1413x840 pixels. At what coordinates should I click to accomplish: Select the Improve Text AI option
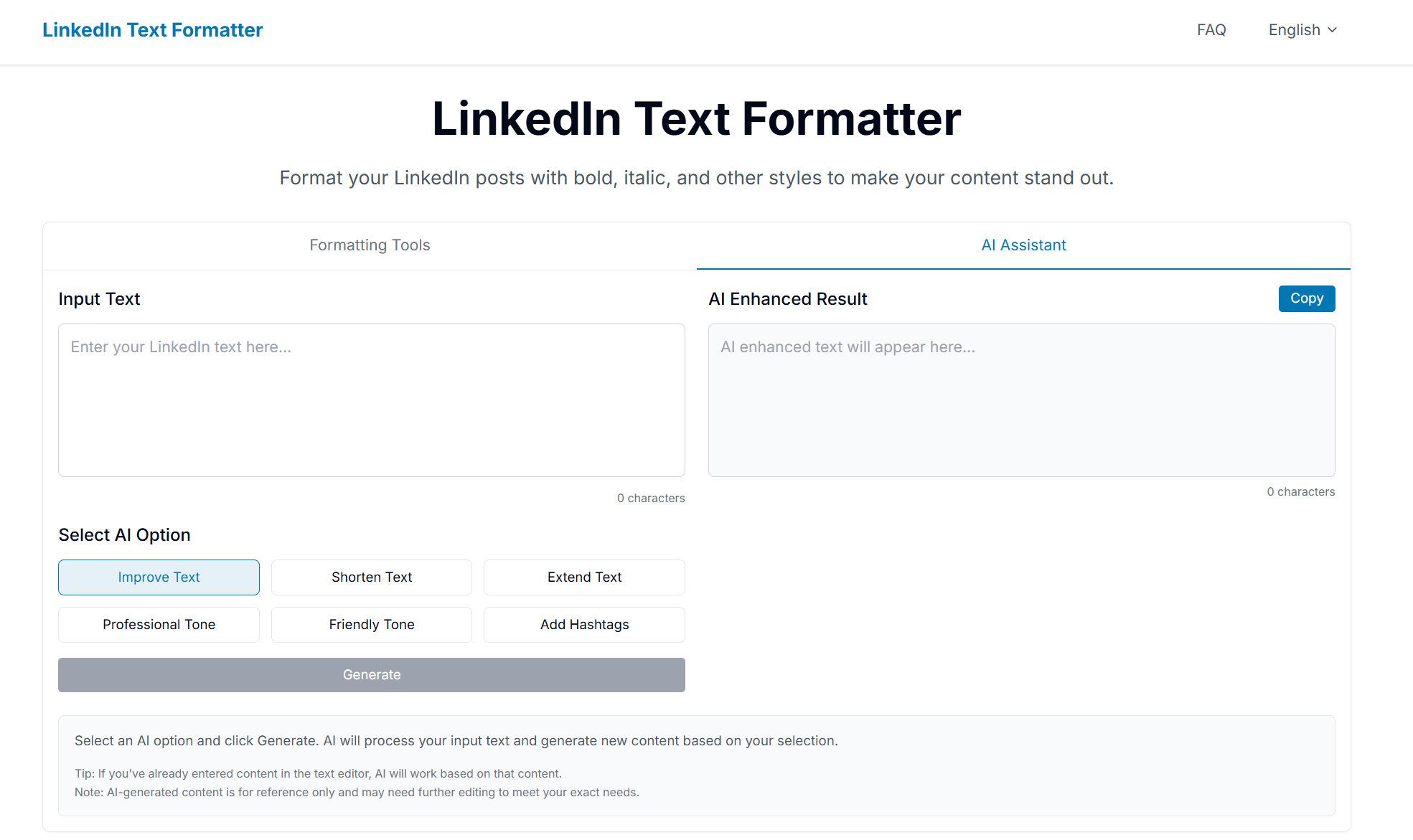coord(159,577)
